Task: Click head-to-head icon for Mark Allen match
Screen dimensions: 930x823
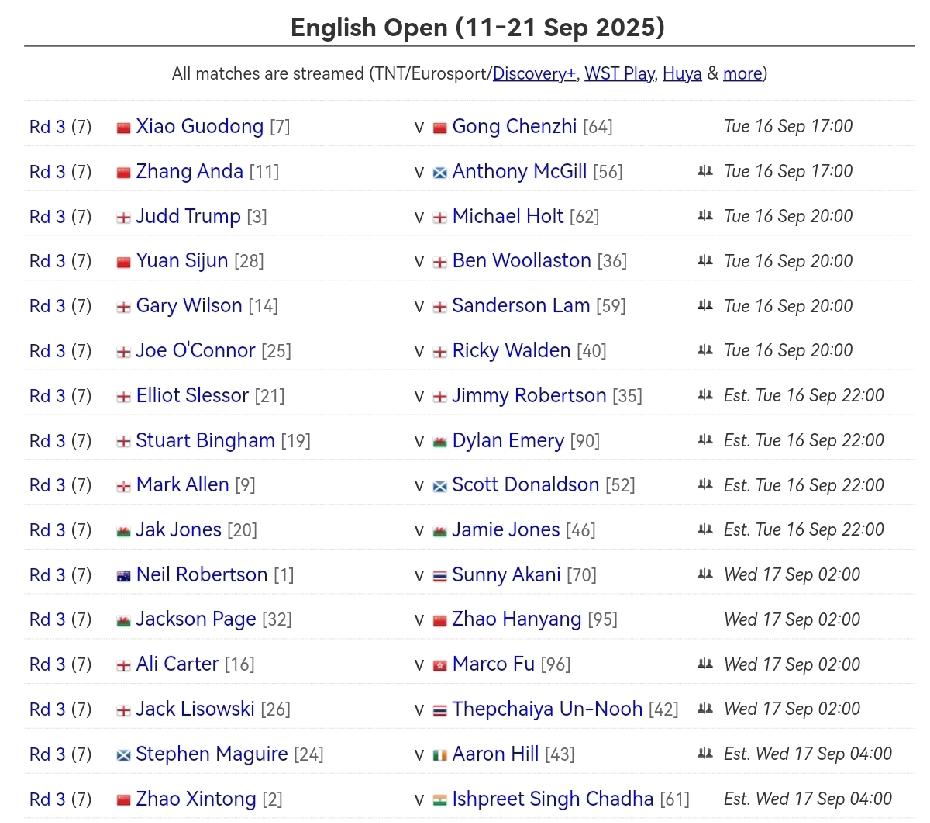Action: (705, 484)
